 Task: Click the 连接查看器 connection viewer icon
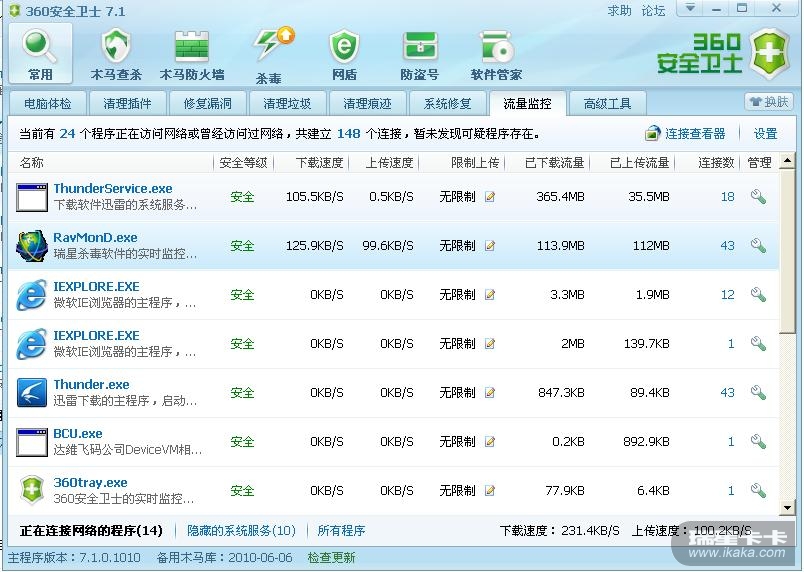[652, 133]
